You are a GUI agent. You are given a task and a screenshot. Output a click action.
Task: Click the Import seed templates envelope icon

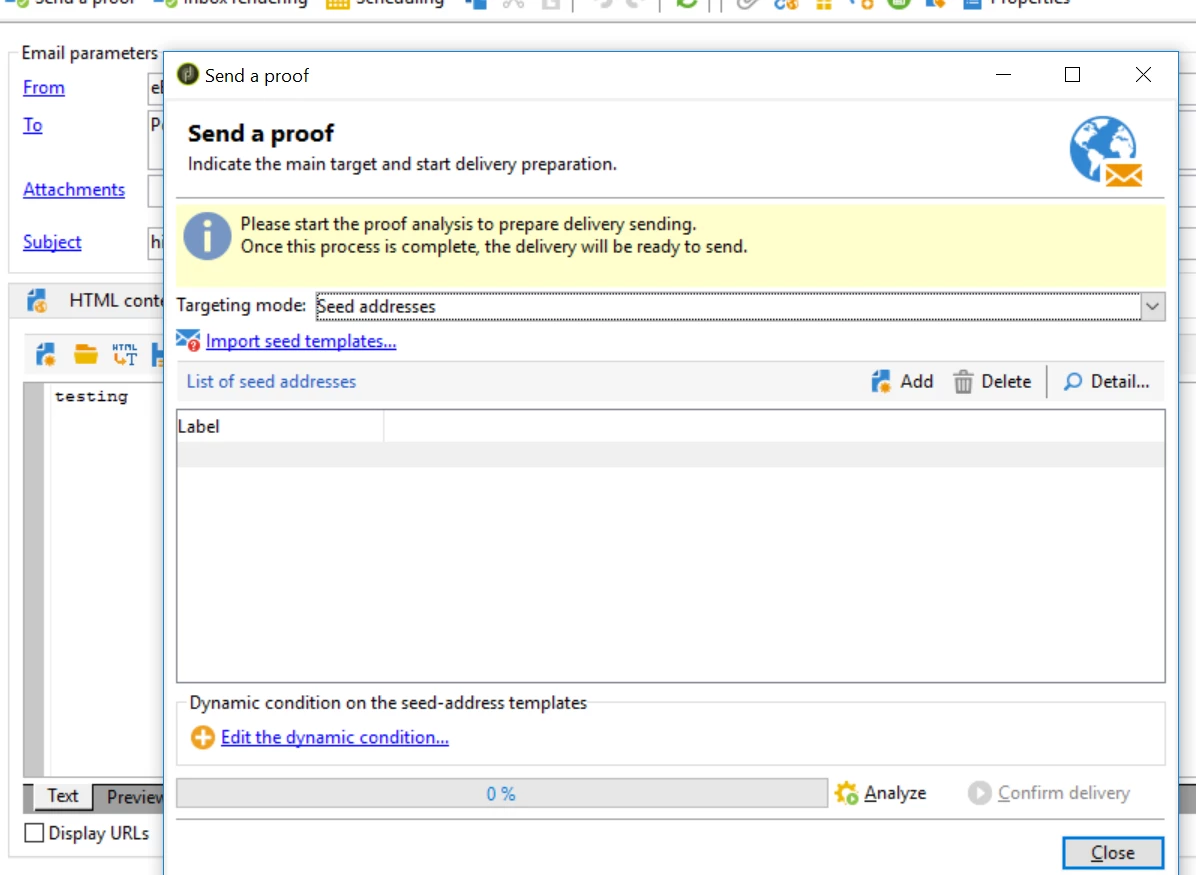(x=188, y=340)
